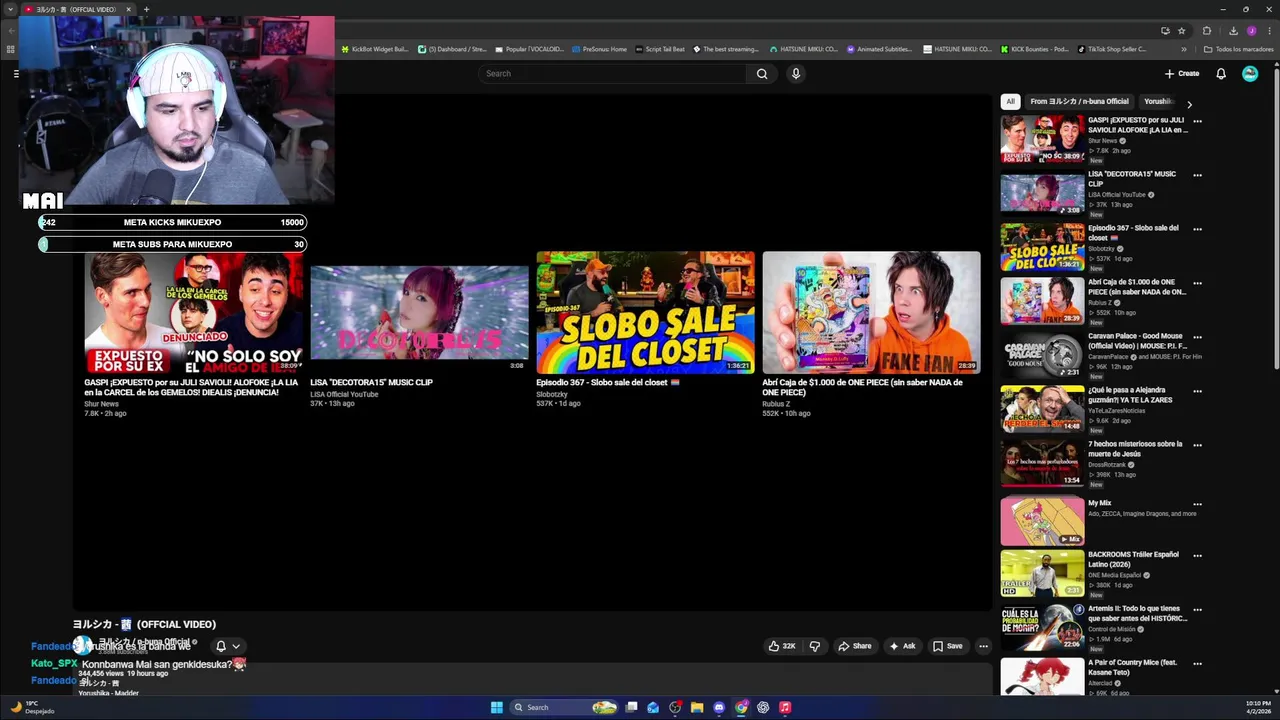Open weather widget showing 18°C Despejado
This screenshot has width=1280, height=720.
click(x=32, y=707)
